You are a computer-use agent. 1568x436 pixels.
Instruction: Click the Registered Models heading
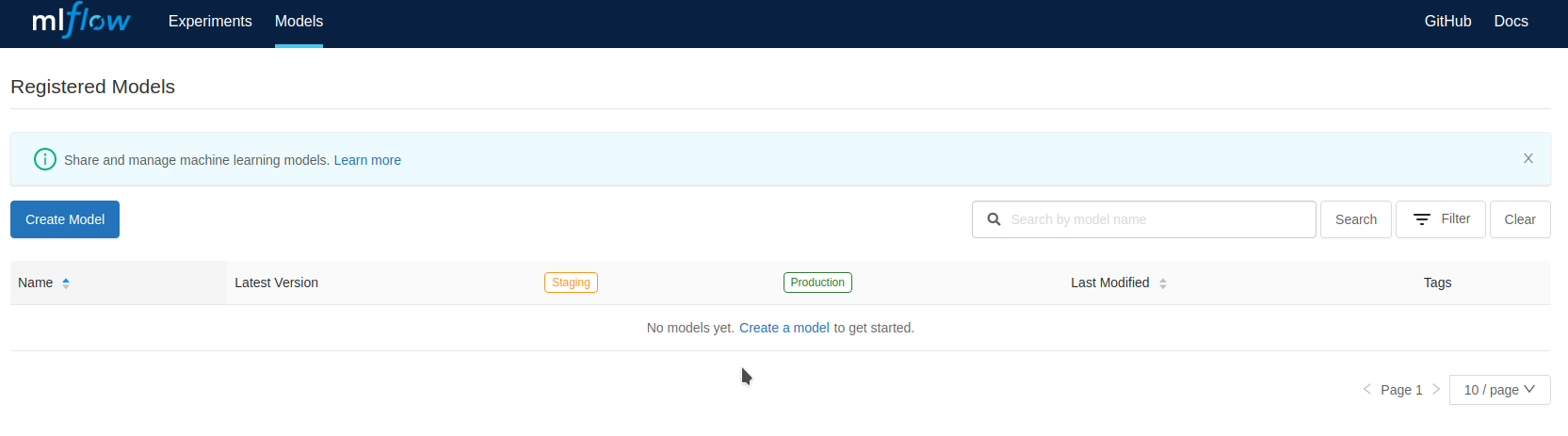pos(92,87)
